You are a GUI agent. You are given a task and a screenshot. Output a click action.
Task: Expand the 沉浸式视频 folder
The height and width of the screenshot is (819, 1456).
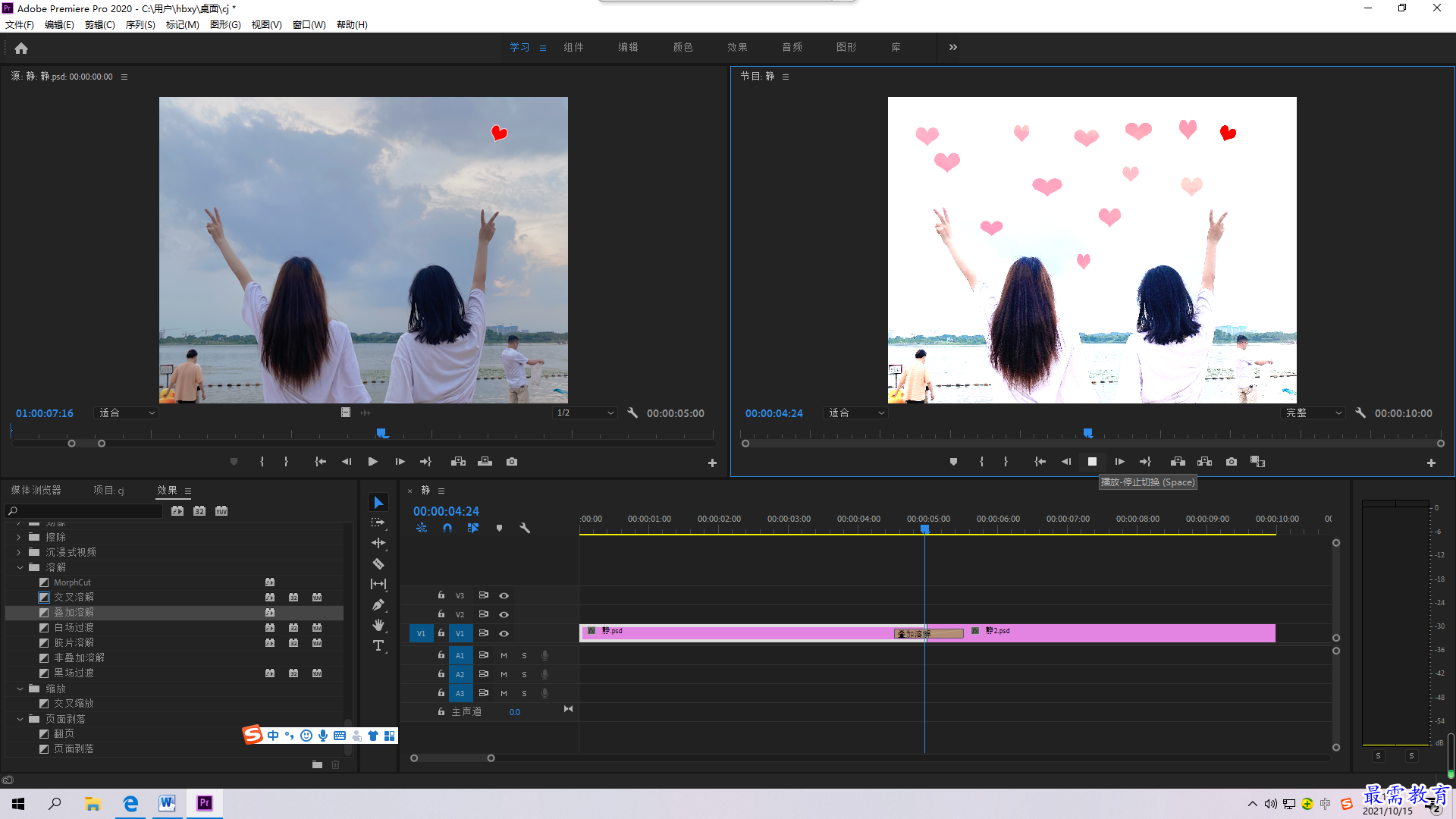pyautogui.click(x=20, y=552)
